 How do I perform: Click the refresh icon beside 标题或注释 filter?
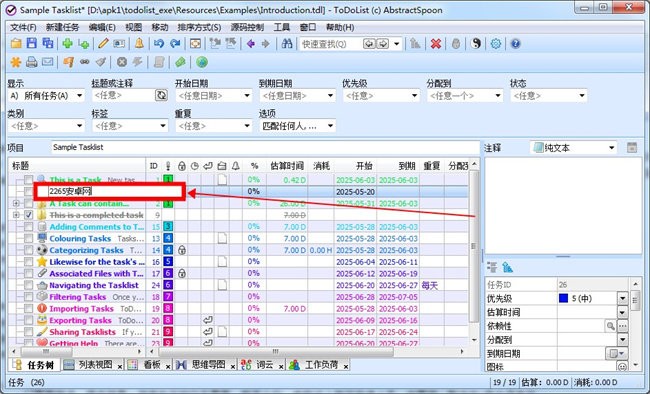tap(161, 95)
